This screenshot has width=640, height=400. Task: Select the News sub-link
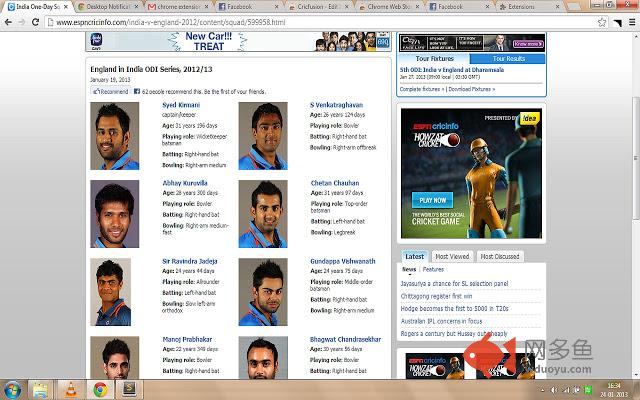409,269
